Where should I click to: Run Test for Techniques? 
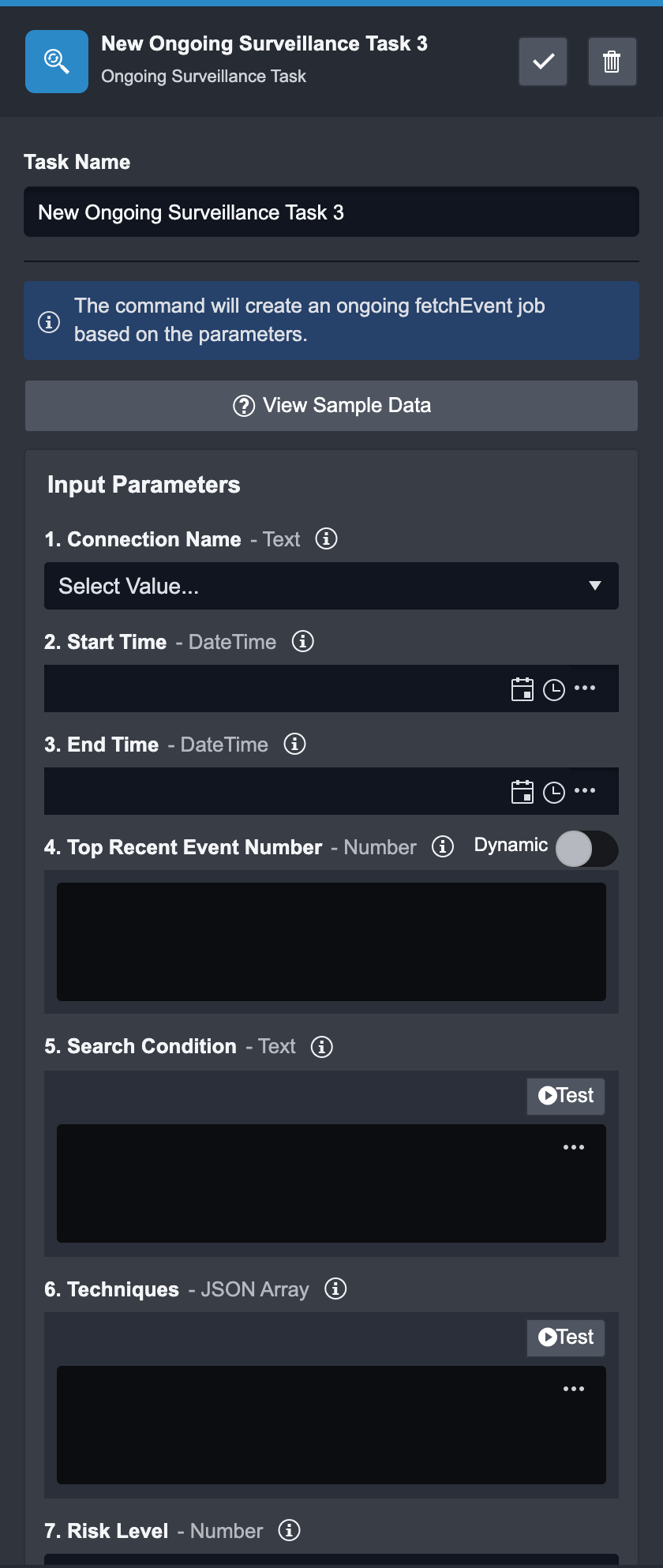tap(566, 1337)
